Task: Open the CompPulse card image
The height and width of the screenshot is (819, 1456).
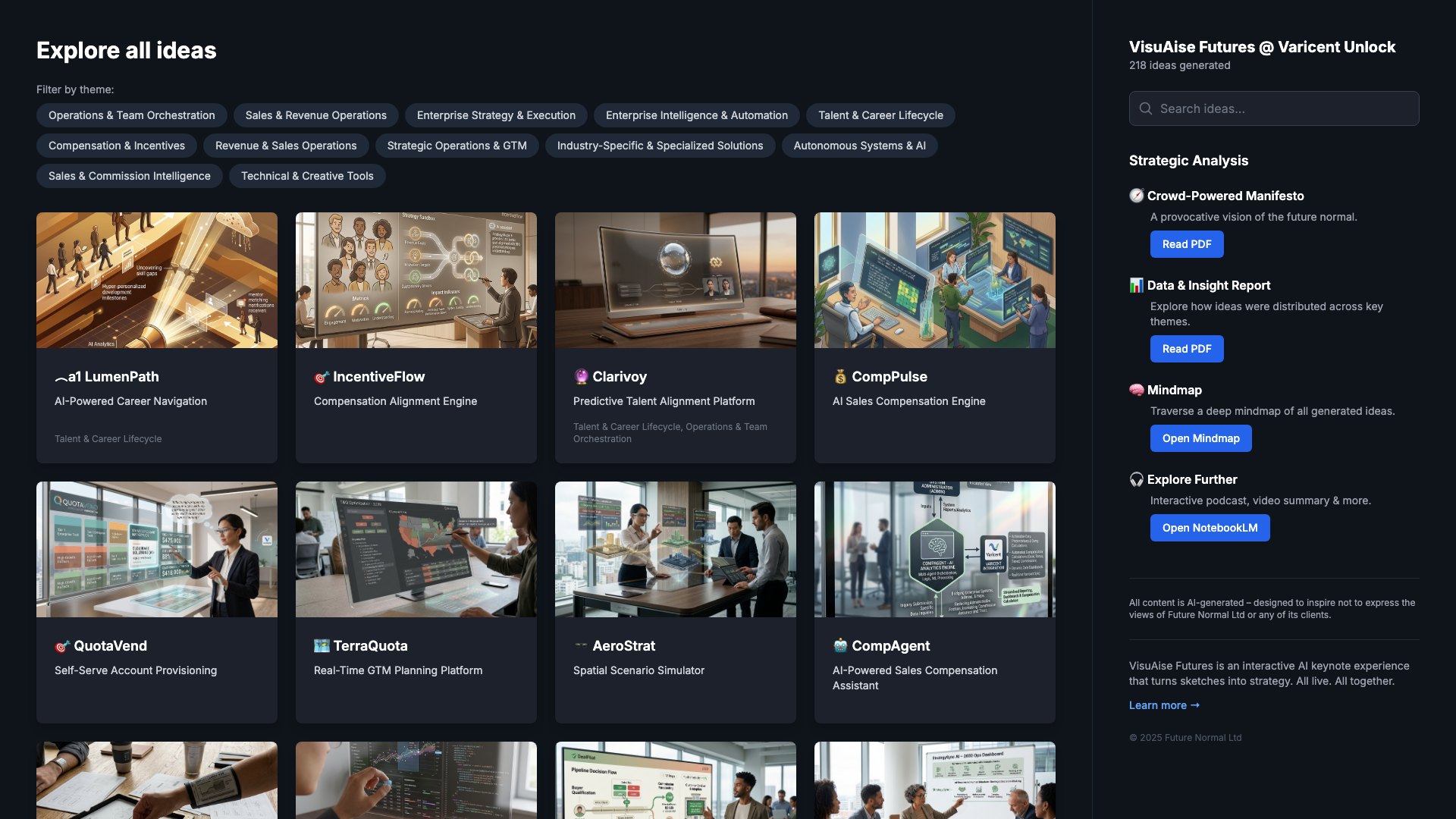Action: [935, 280]
